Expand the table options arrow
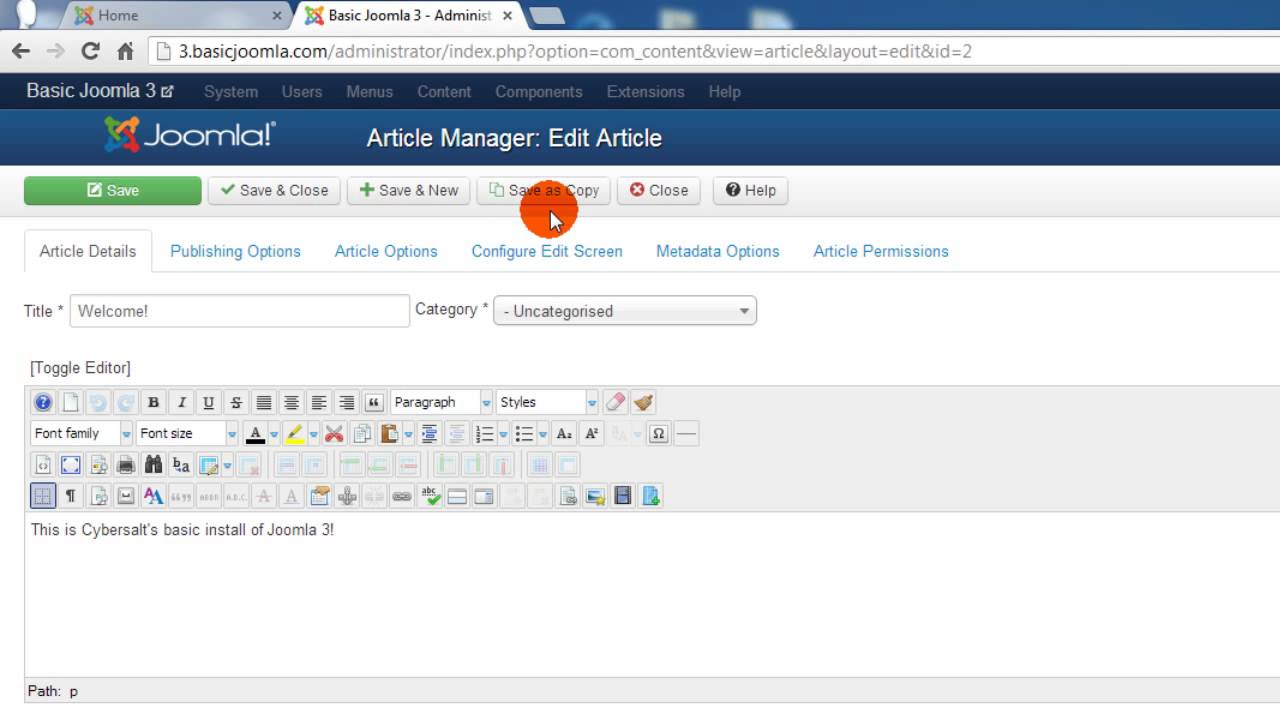This screenshot has width=1280, height=720. click(227, 465)
